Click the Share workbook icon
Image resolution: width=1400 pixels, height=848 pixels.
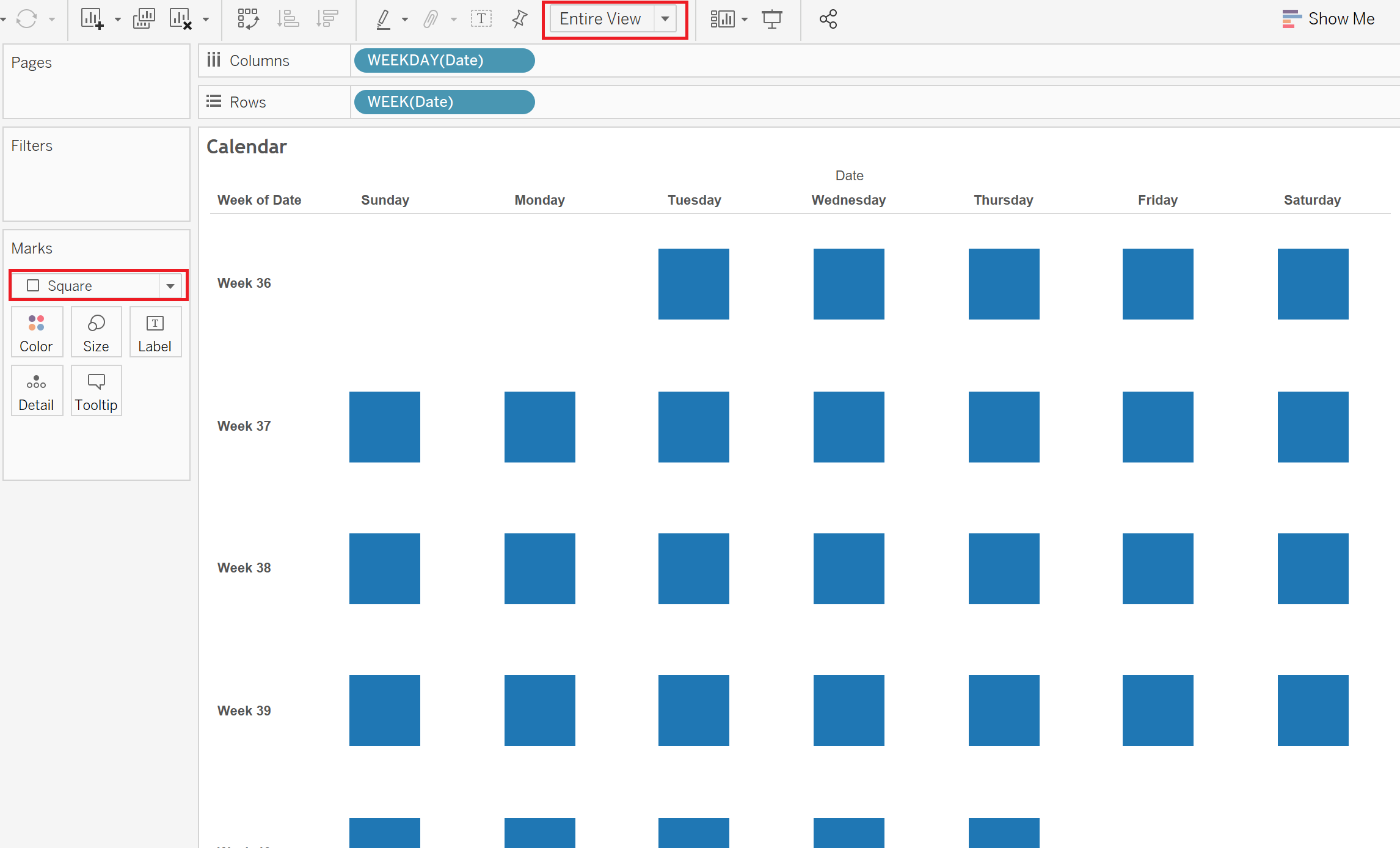(x=828, y=19)
